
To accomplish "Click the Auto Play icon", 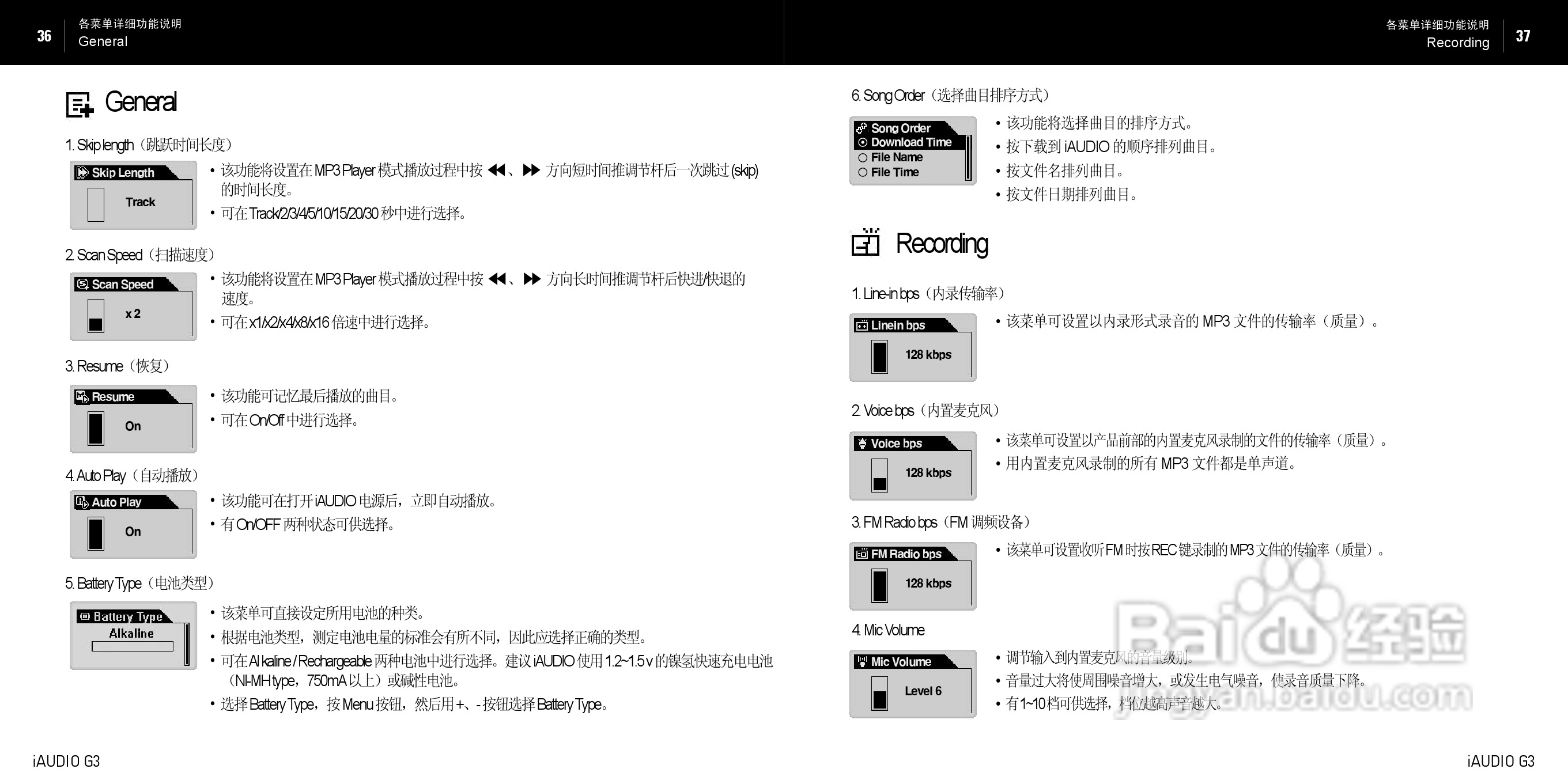I will [83, 502].
